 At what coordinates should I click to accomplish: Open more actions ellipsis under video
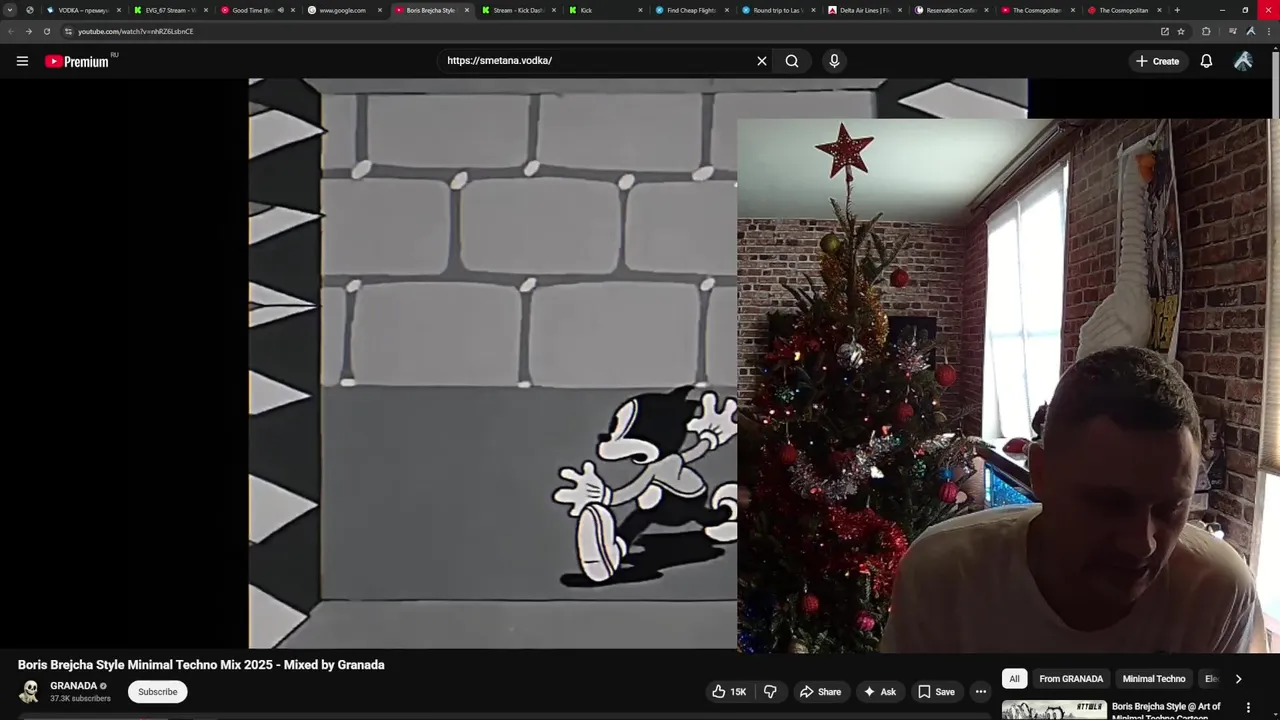(980, 692)
